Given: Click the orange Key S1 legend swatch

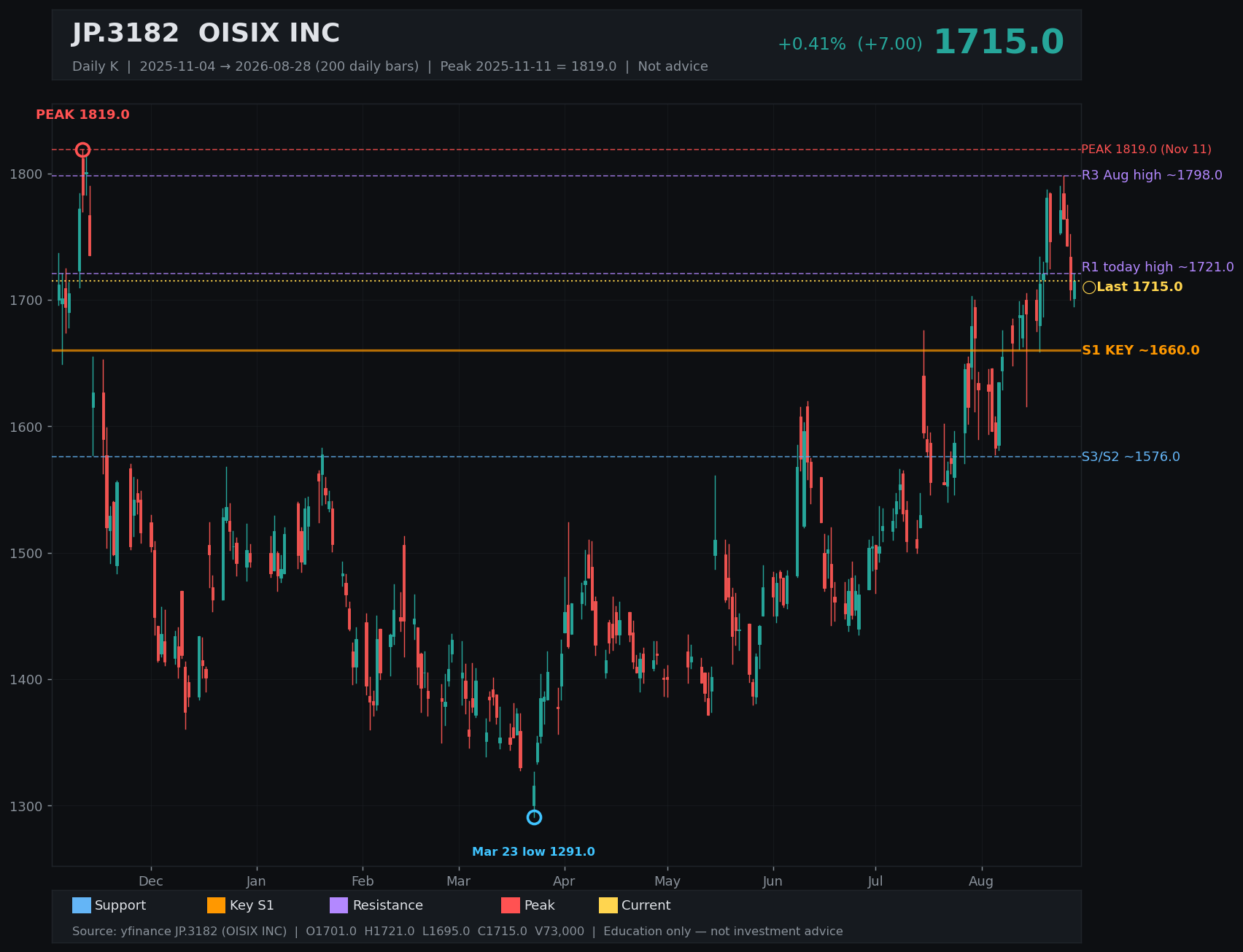Looking at the screenshot, I should (217, 905).
